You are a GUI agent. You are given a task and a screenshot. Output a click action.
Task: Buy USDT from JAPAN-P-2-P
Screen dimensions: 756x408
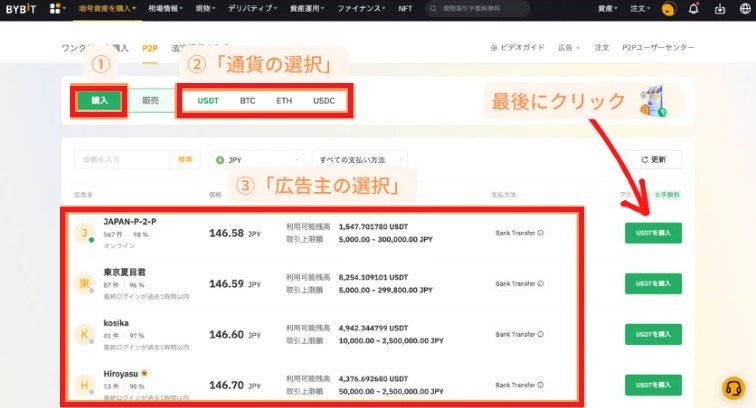pyautogui.click(x=653, y=233)
